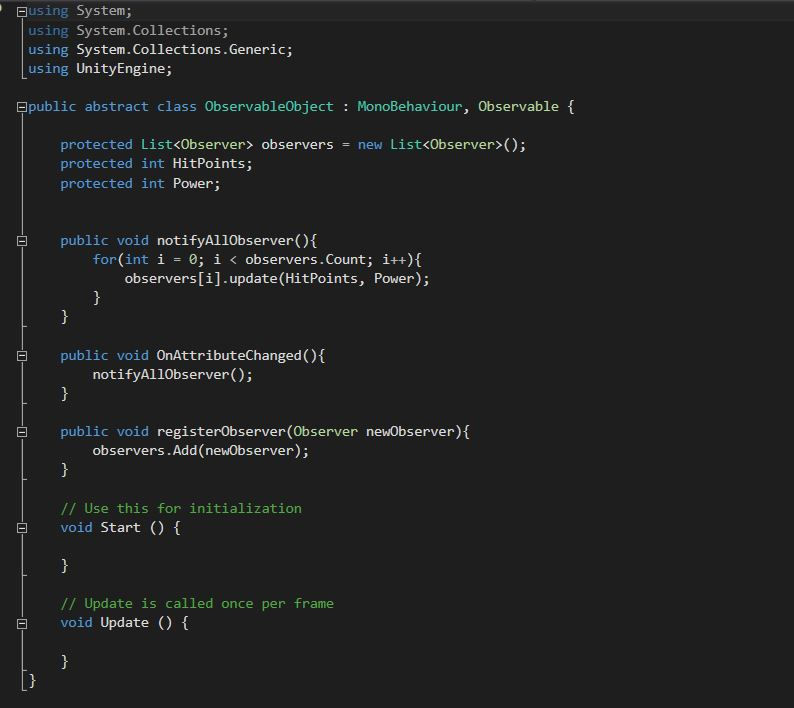Click 'notifyAllObserver' in its method declaration
Image resolution: width=794 pixels, height=708 pixels.
(225, 241)
